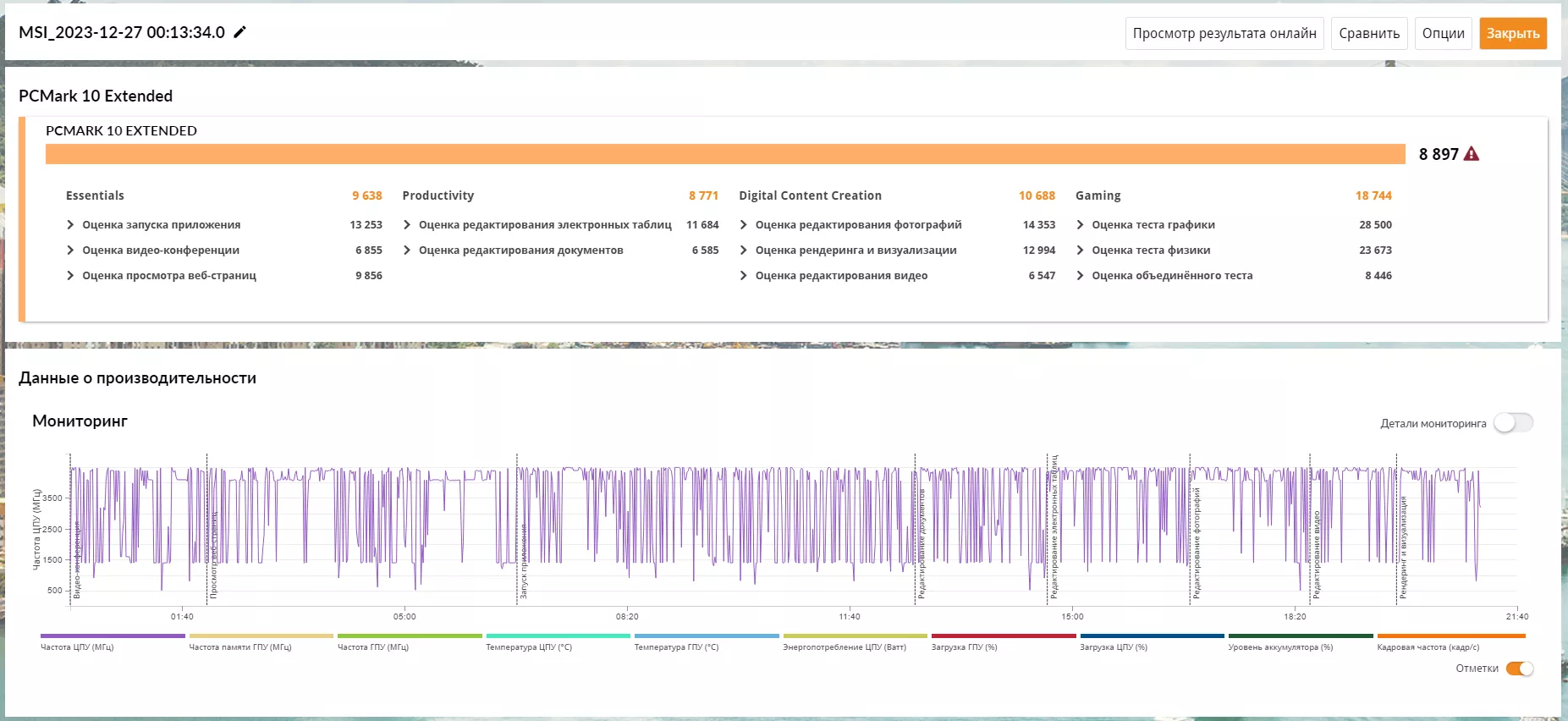Click chevron icon beside Оценка редактирования видео
The image size is (1568, 721).
744,276
